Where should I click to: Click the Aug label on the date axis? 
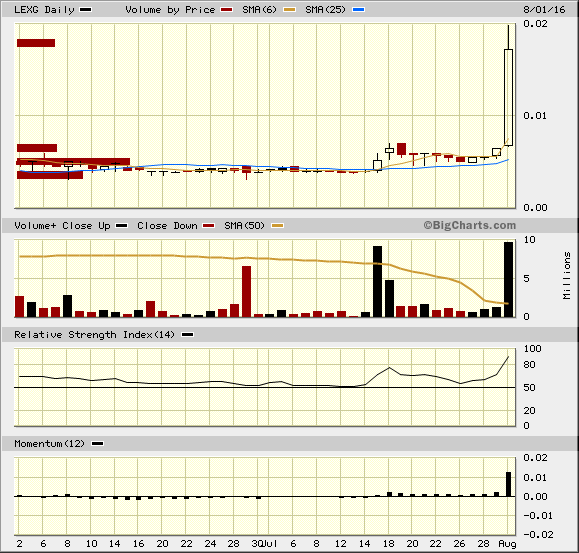click(x=507, y=544)
